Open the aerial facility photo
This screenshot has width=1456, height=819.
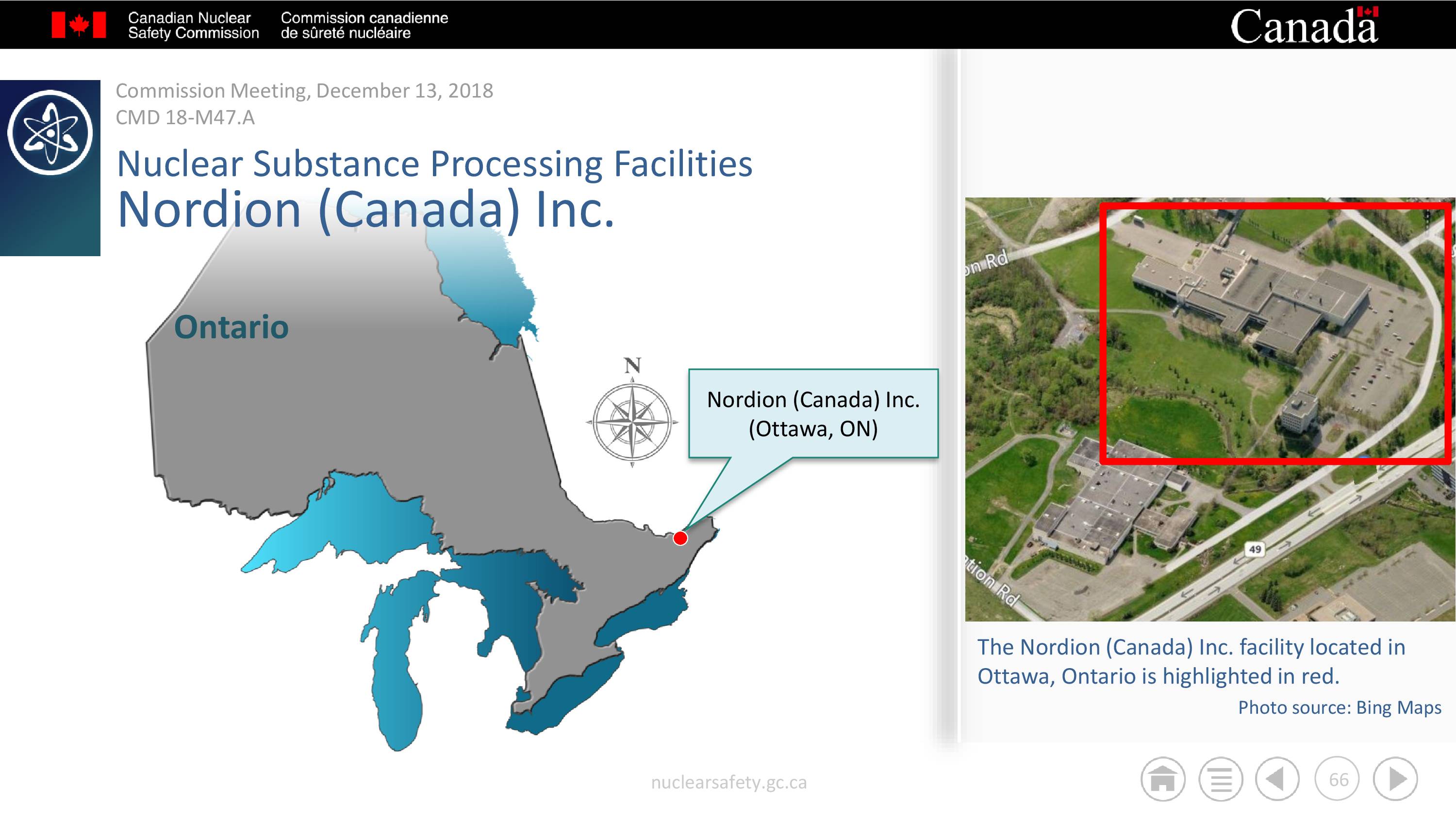[1210, 409]
